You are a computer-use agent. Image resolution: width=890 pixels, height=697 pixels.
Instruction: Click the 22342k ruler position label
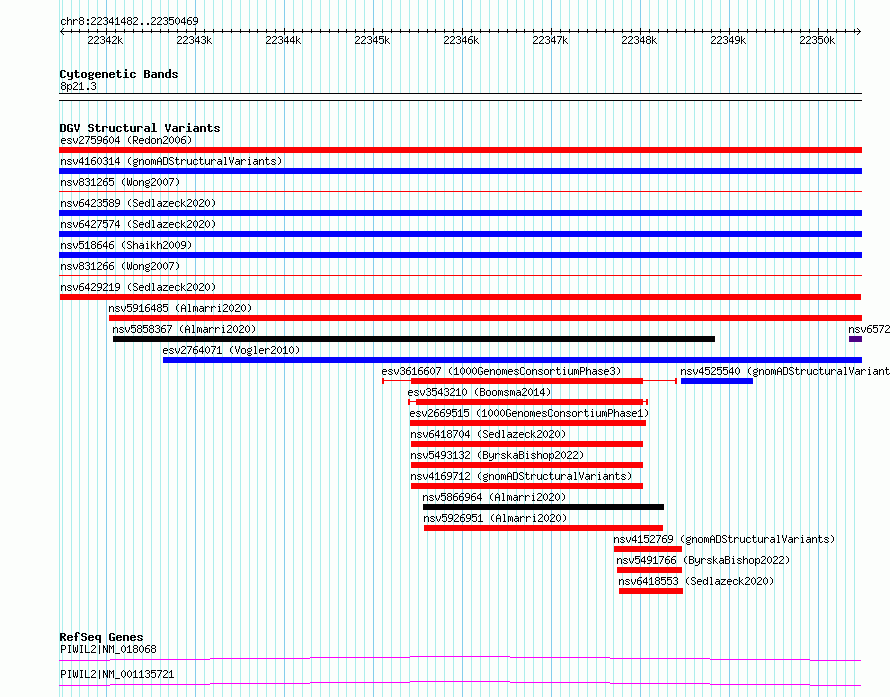point(105,40)
